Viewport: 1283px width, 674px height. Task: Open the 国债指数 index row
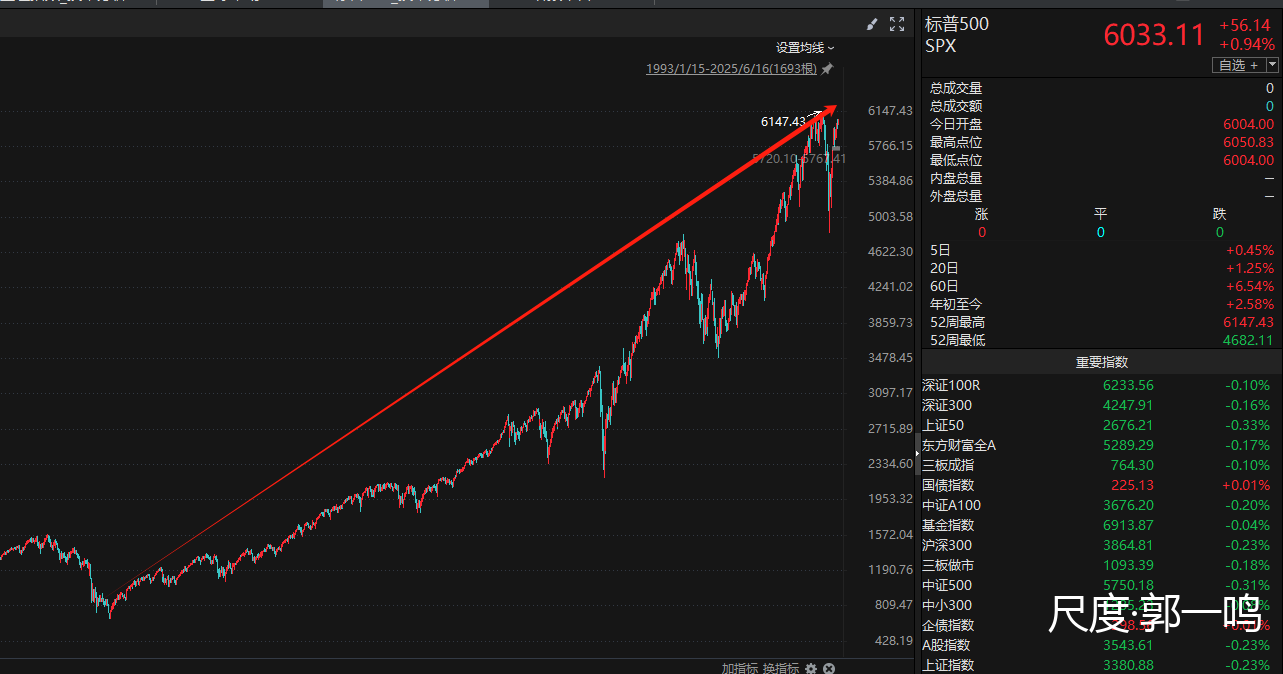(946, 485)
